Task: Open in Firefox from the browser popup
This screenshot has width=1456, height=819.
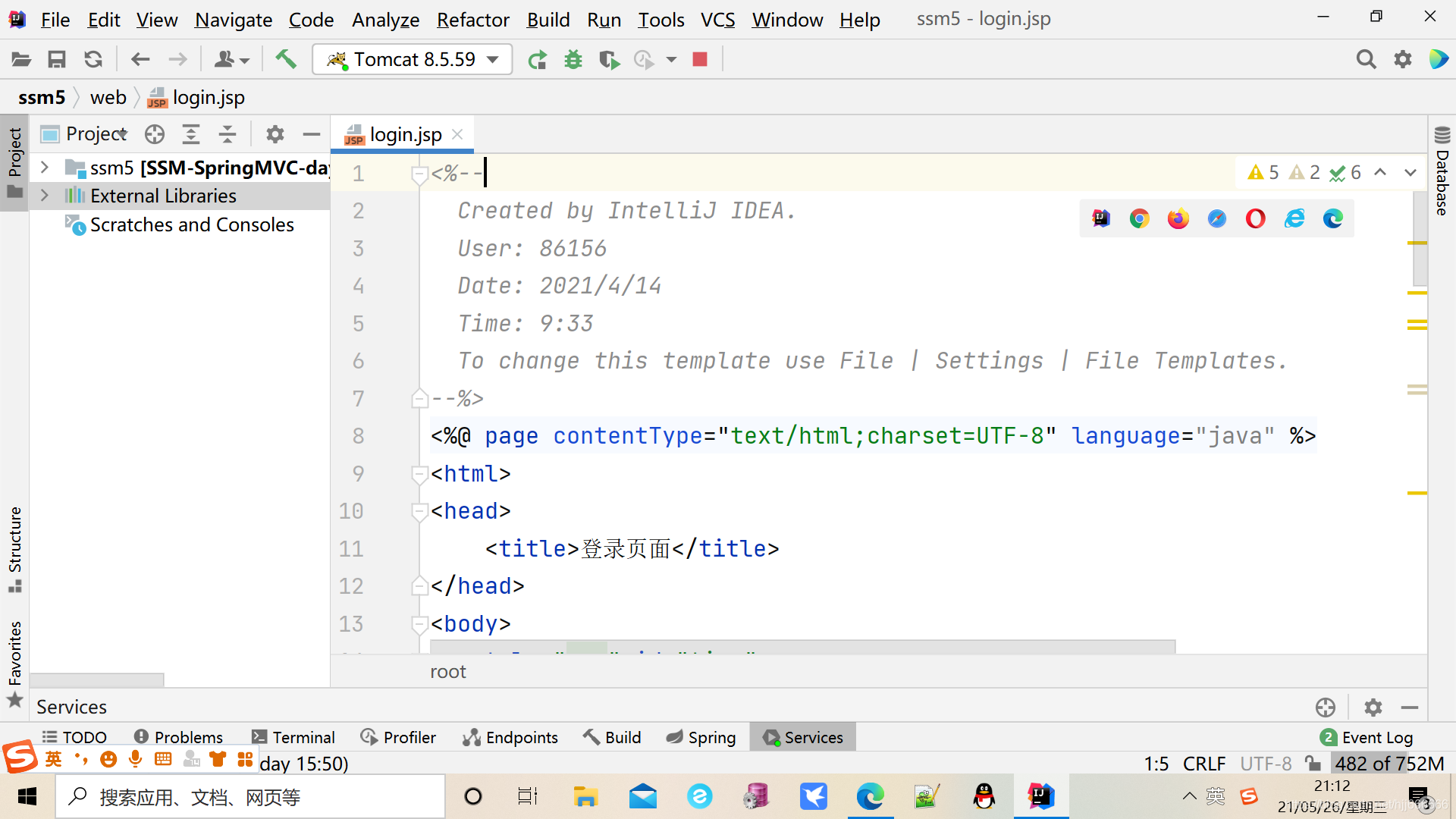Action: tap(1178, 218)
